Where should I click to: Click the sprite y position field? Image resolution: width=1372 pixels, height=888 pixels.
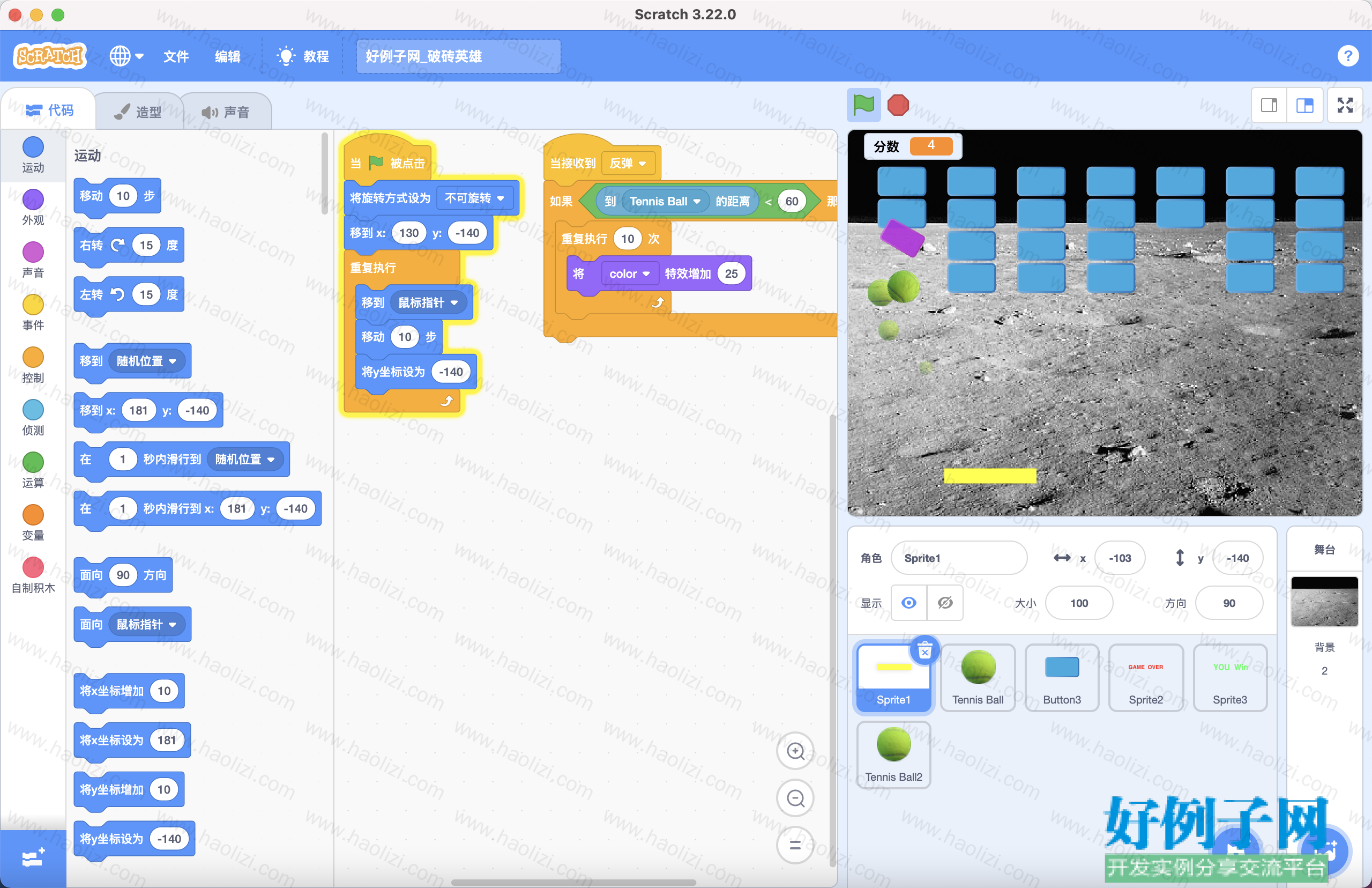[x=1237, y=558]
